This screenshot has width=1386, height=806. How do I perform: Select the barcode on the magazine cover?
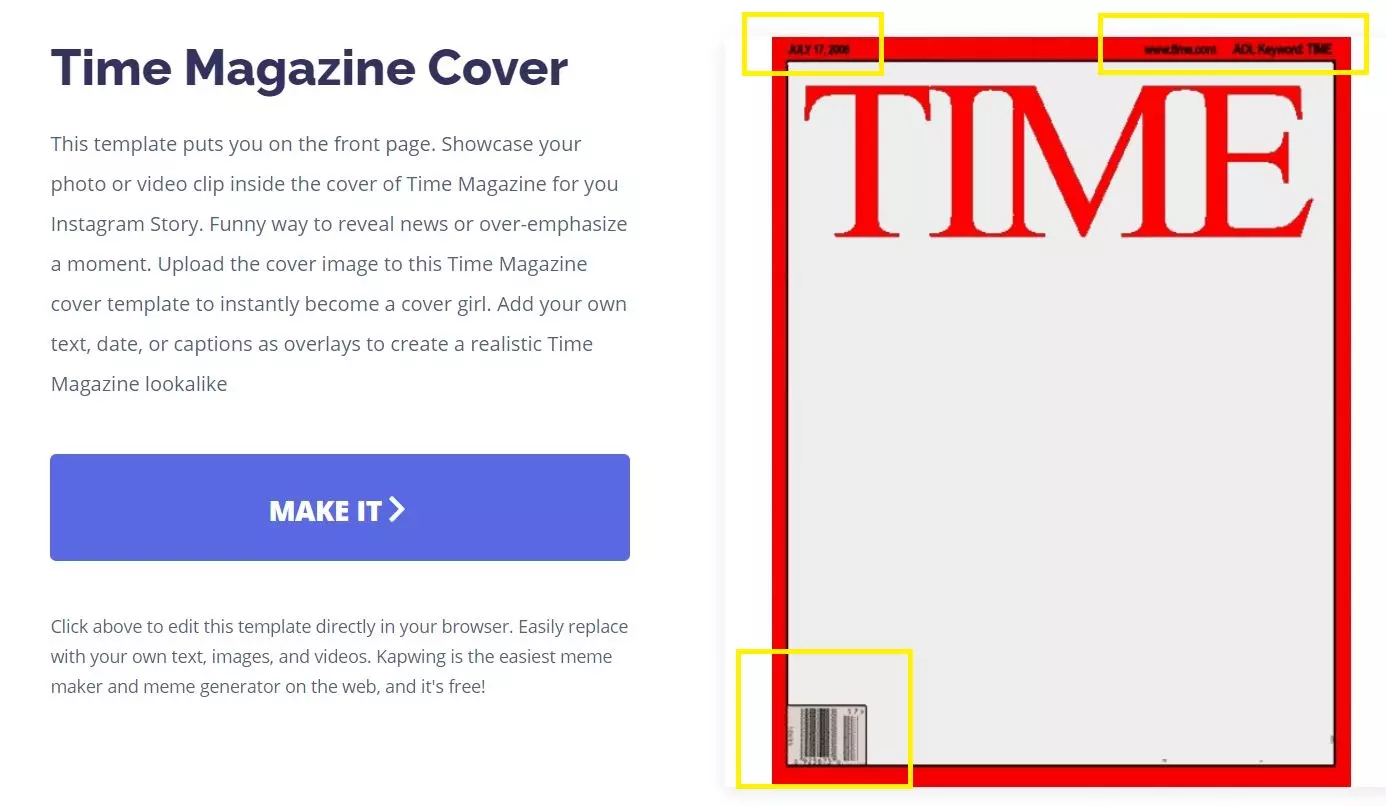828,734
